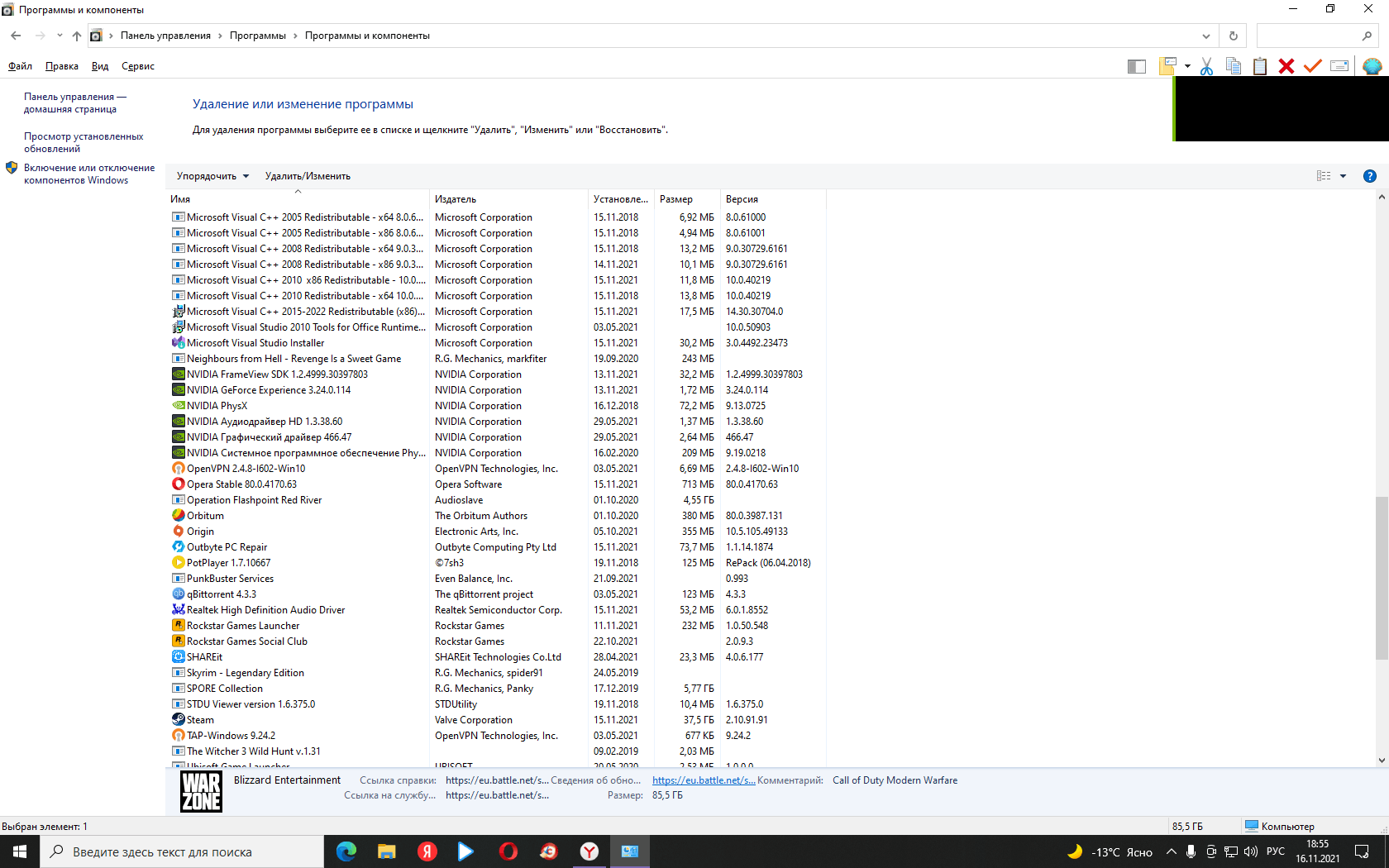The image size is (1389, 868).
Task: Open the Правка menu
Action: tap(62, 66)
